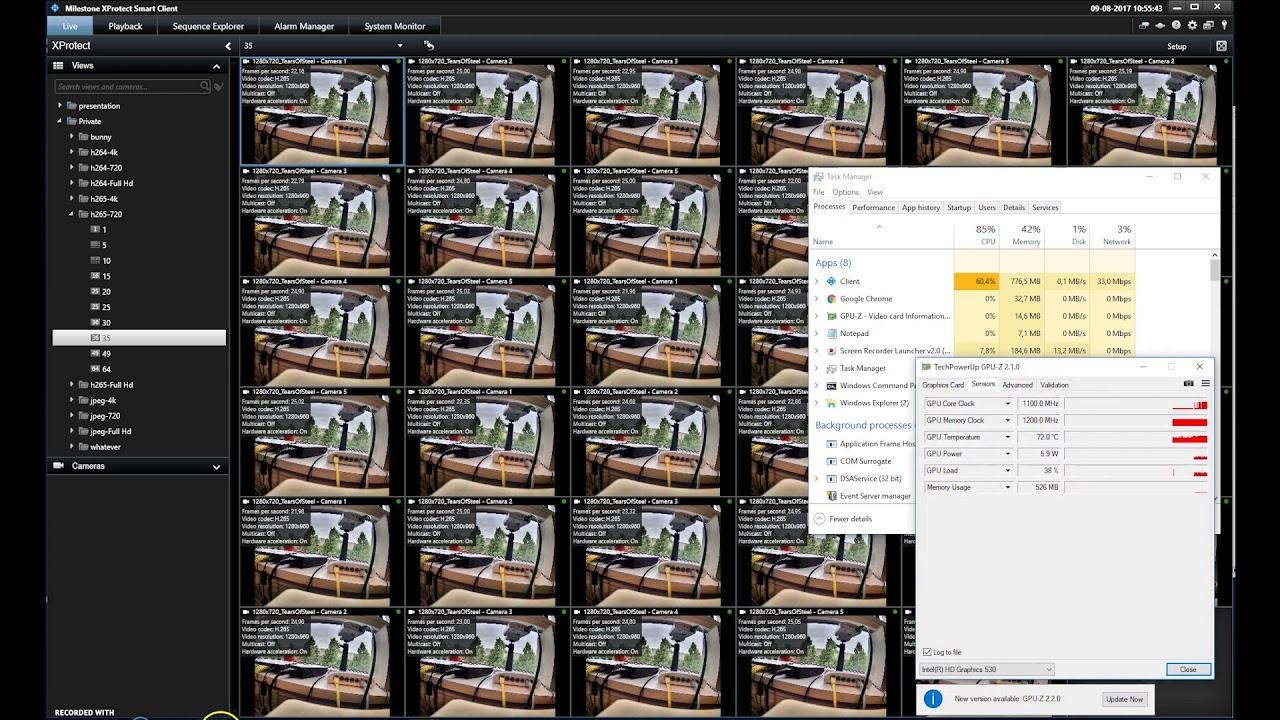Click the Memory Usage 526 MB value
1280x720 pixels.
[1041, 487]
